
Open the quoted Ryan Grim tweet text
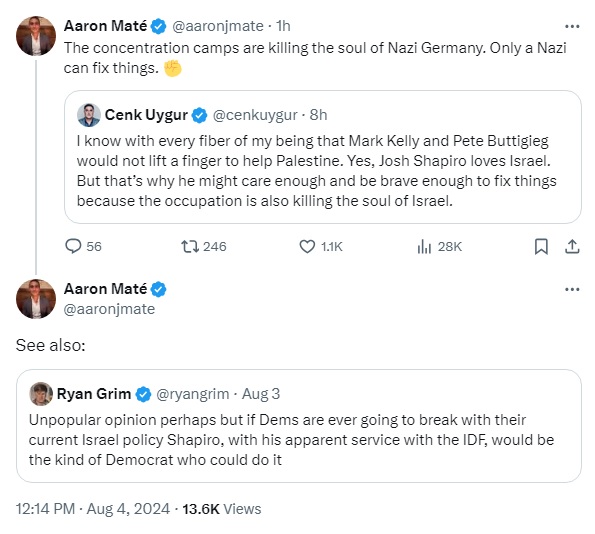291,440
